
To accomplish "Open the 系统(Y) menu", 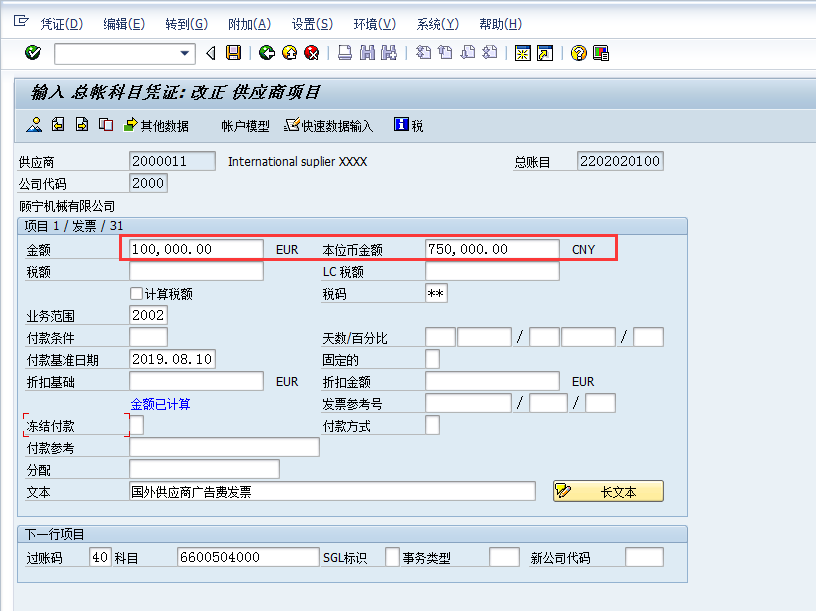I will click(438, 24).
